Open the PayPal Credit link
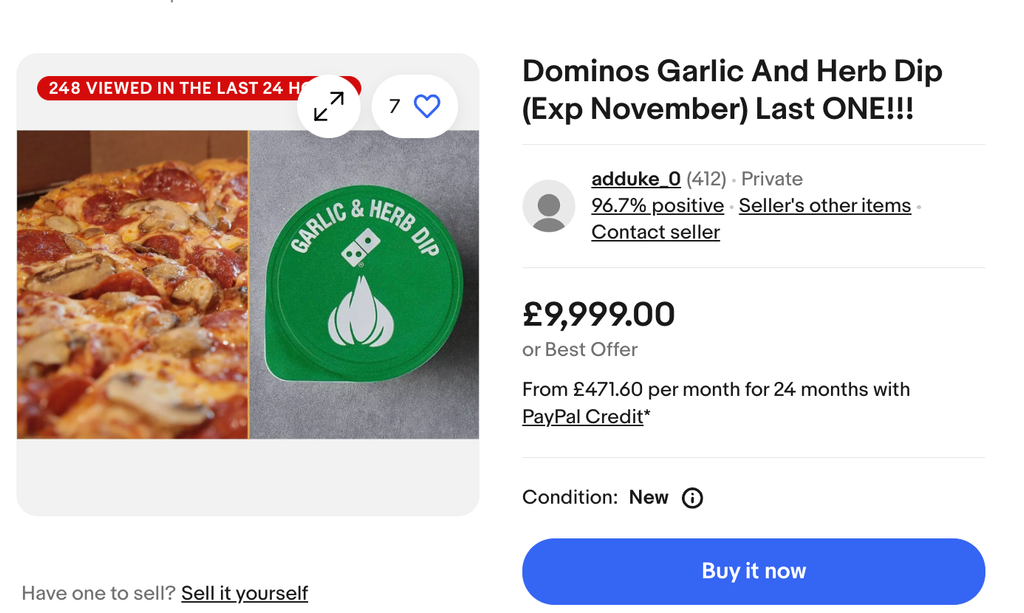This screenshot has width=1024, height=613. click(x=583, y=416)
